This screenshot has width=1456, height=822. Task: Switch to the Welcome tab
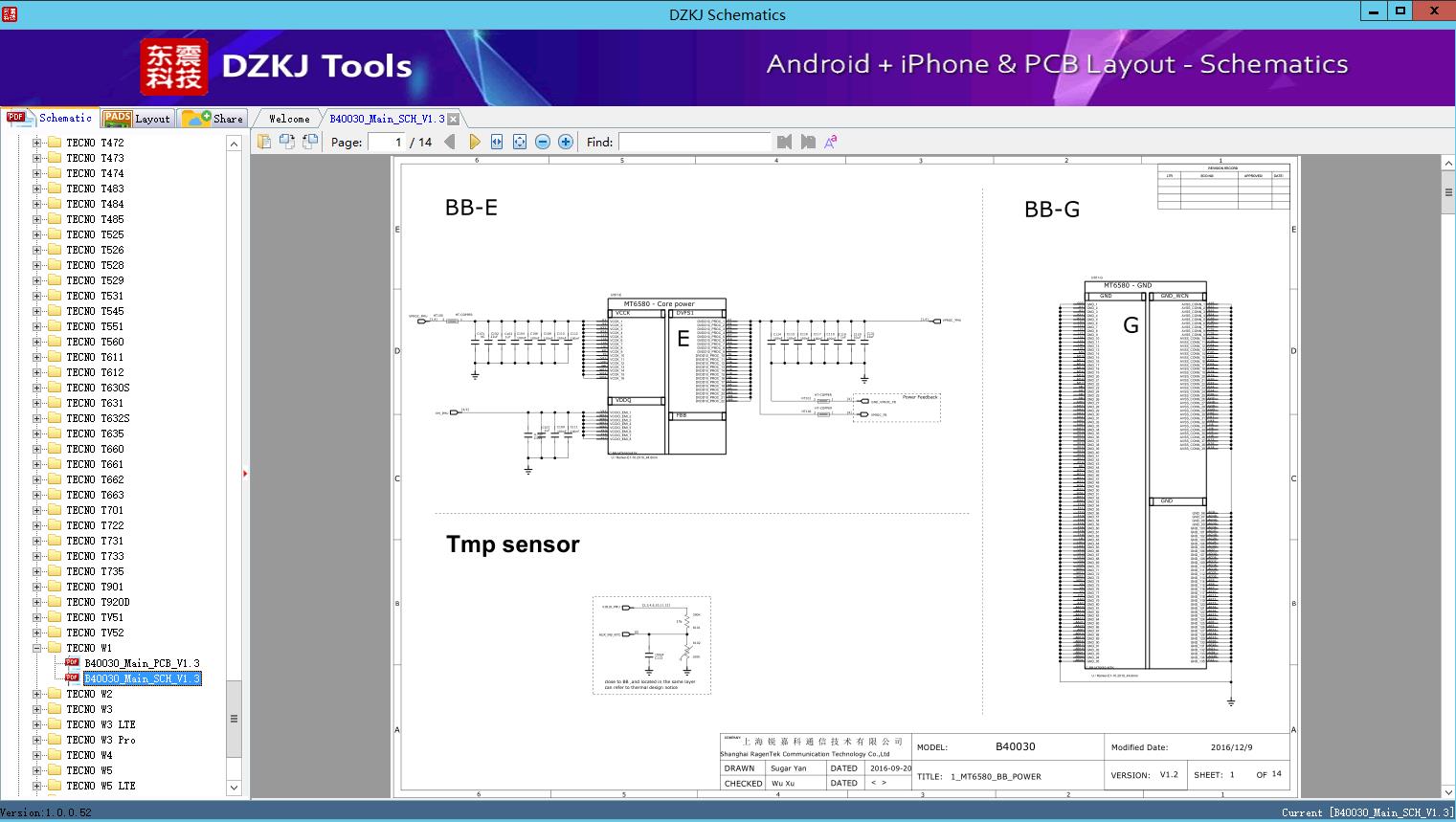pos(289,119)
